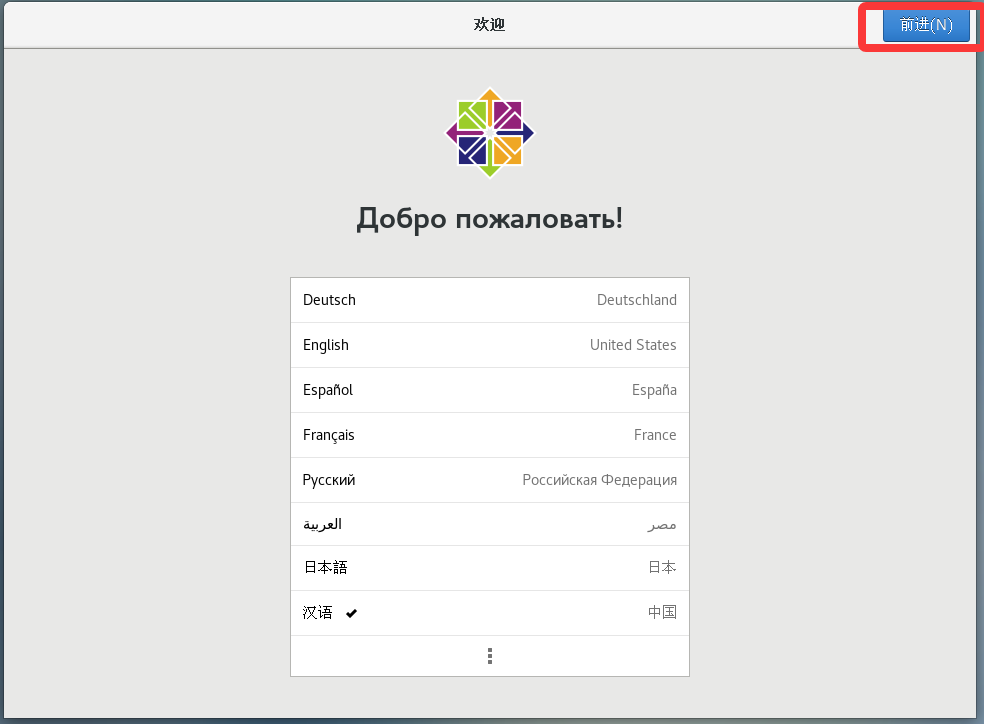
Task: Click the 前进(N) next button
Action: pos(926,24)
